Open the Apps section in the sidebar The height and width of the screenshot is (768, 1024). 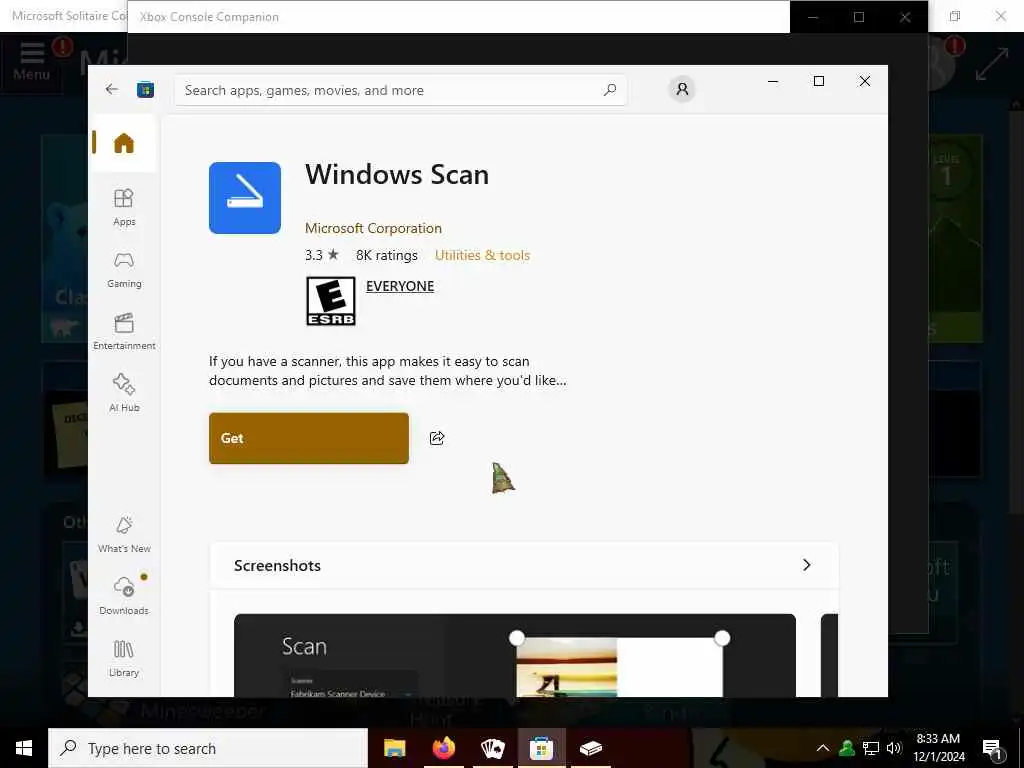(x=123, y=207)
